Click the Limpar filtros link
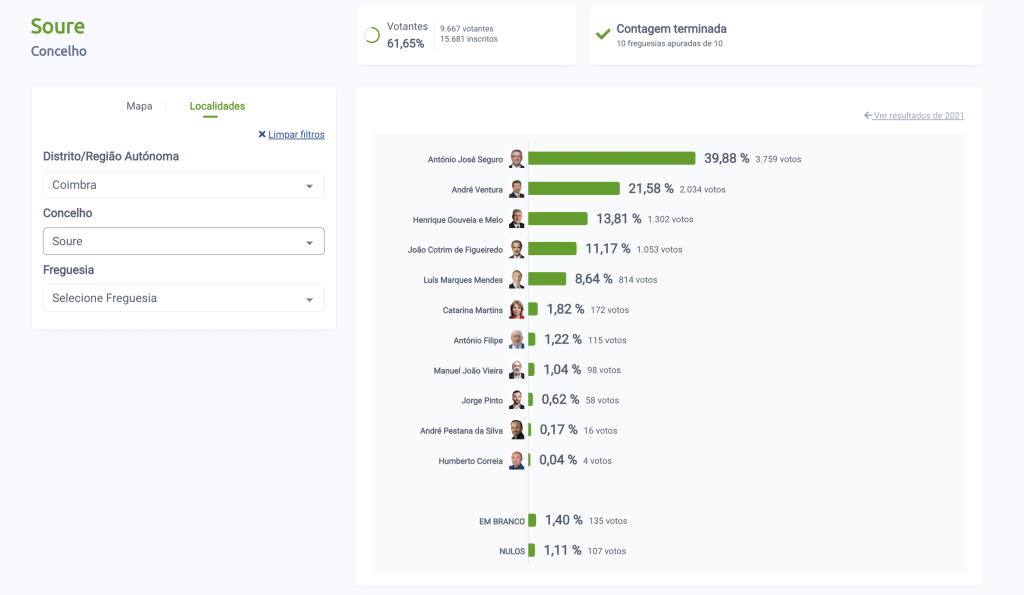This screenshot has width=1024, height=595. coord(296,134)
